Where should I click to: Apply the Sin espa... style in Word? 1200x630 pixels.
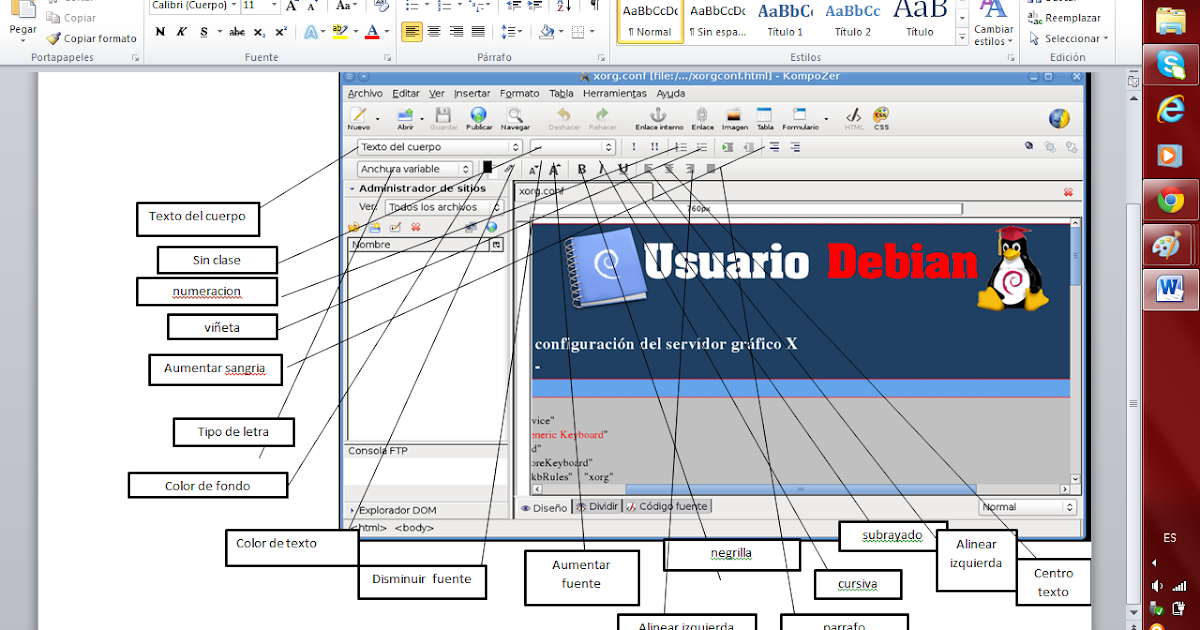tap(717, 22)
